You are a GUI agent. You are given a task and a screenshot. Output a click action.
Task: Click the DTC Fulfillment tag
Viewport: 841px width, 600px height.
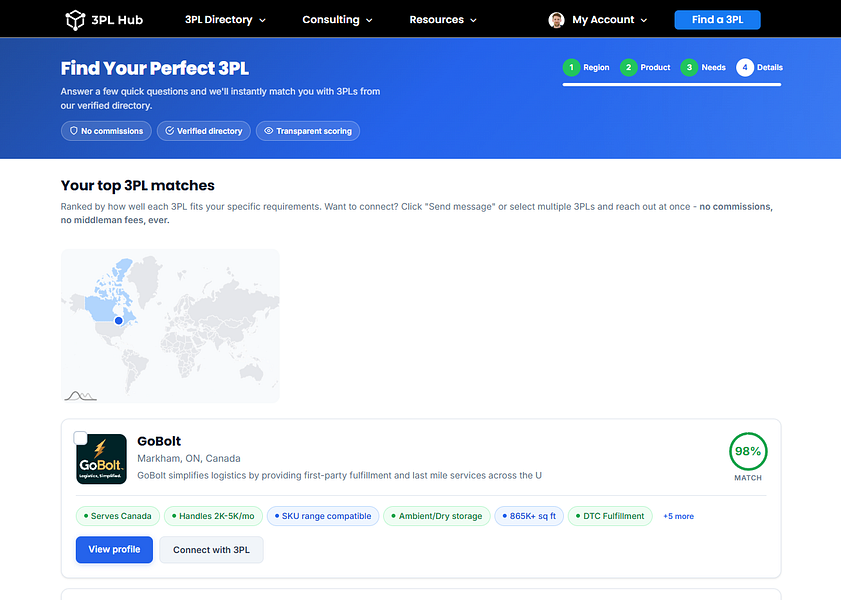tap(610, 516)
